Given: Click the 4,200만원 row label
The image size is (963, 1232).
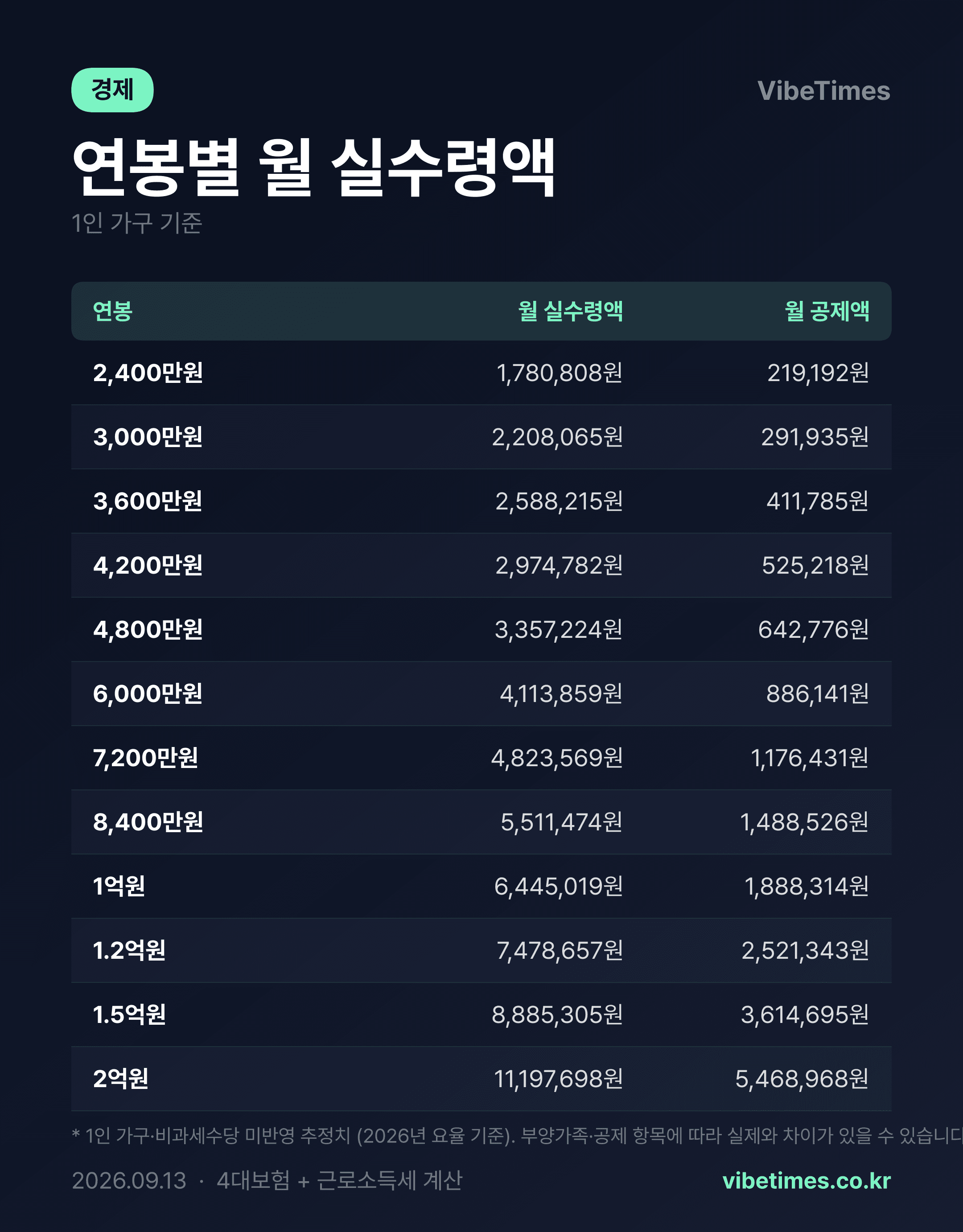Looking at the screenshot, I should (x=148, y=565).
